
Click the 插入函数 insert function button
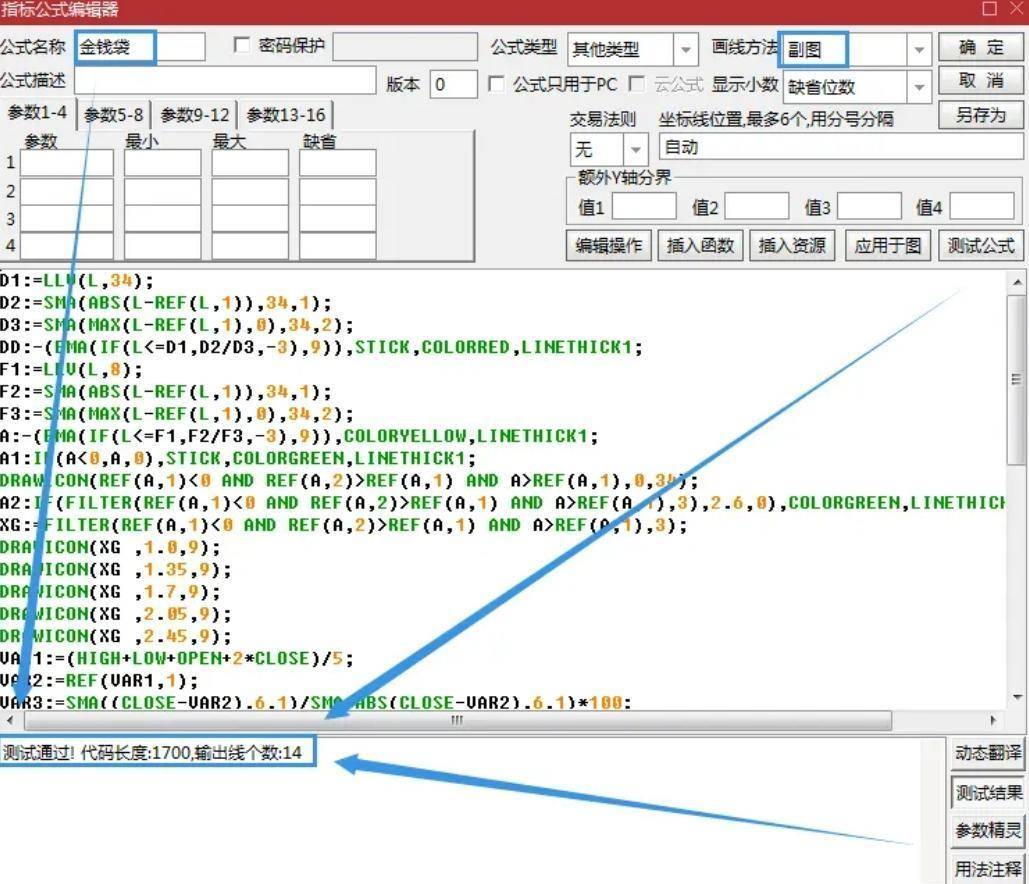(700, 246)
